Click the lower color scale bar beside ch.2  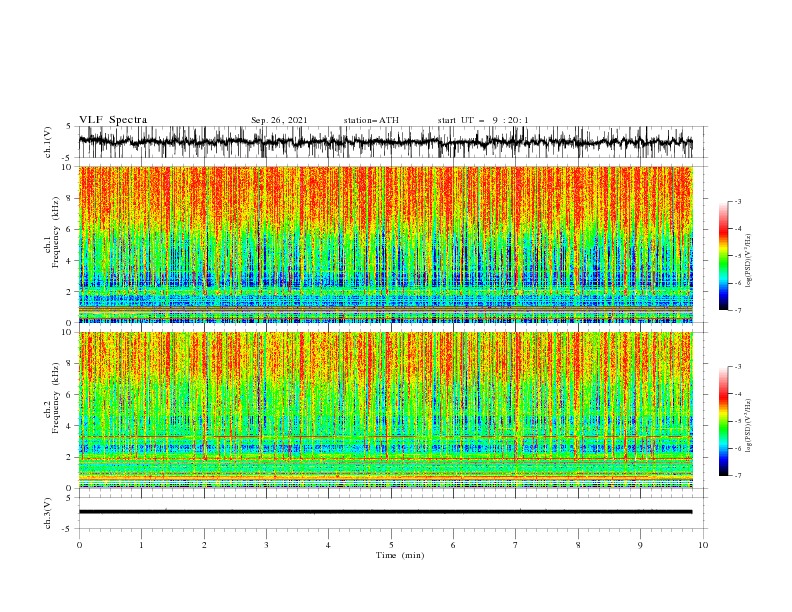pos(724,421)
